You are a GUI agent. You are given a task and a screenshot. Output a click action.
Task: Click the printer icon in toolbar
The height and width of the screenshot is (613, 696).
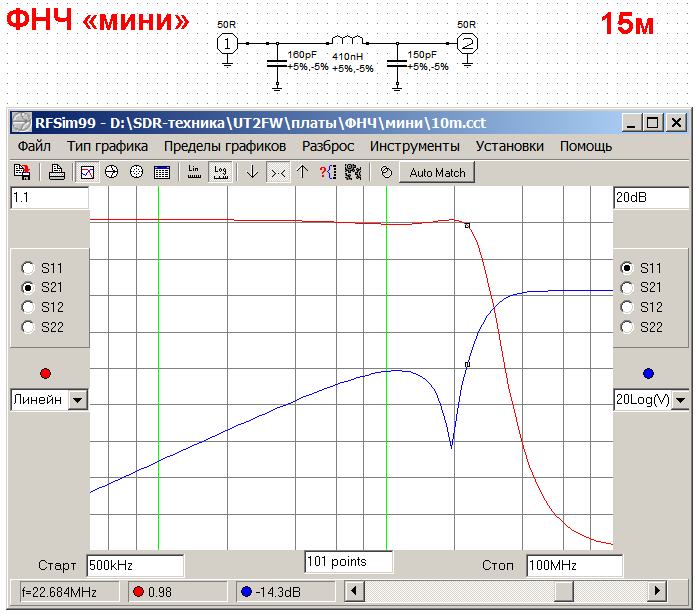click(57, 172)
